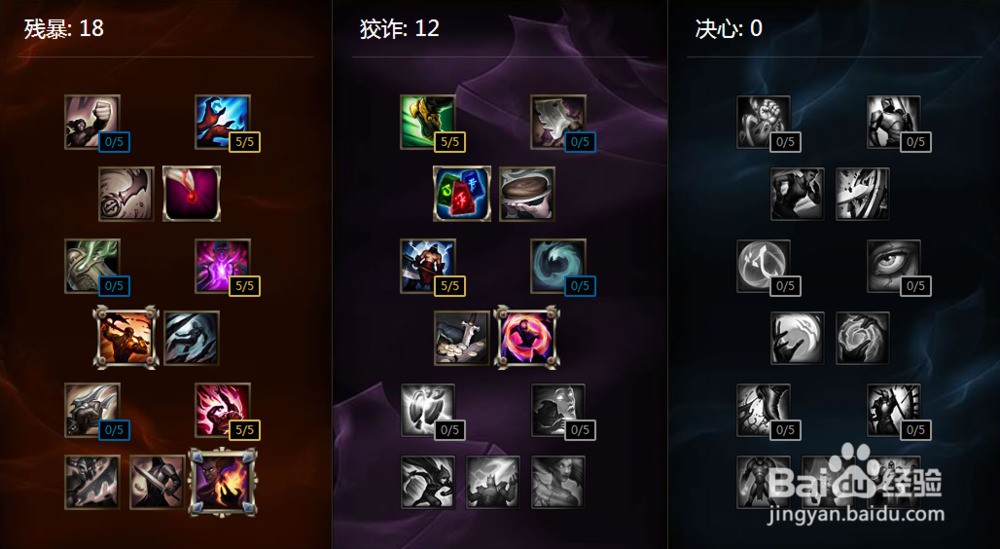Select the teal swirl Meditation mastery icon

(558, 266)
